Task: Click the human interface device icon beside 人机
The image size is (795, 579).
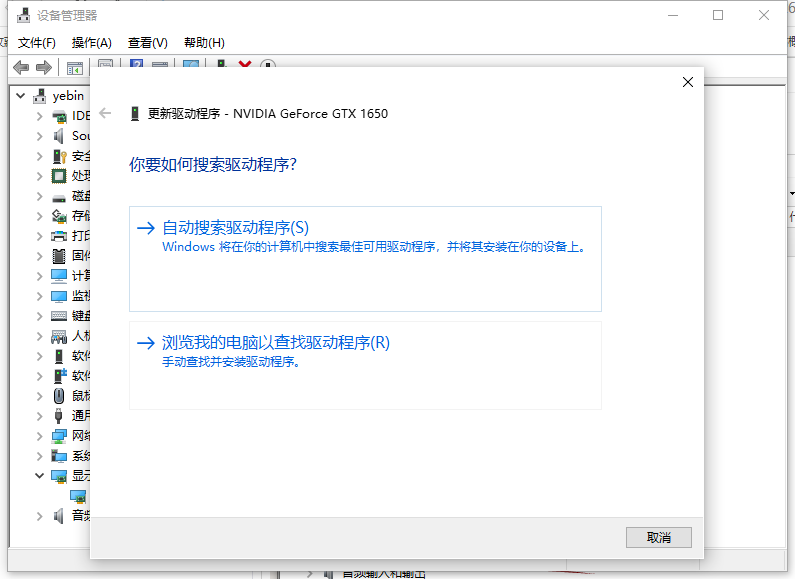Action: pos(59,336)
